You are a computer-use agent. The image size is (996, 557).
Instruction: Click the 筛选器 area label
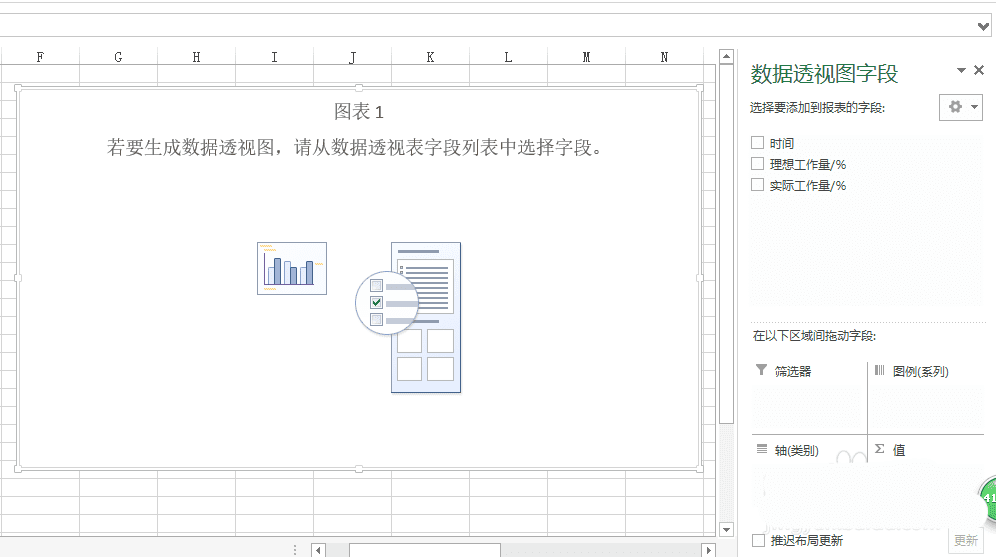coord(793,372)
